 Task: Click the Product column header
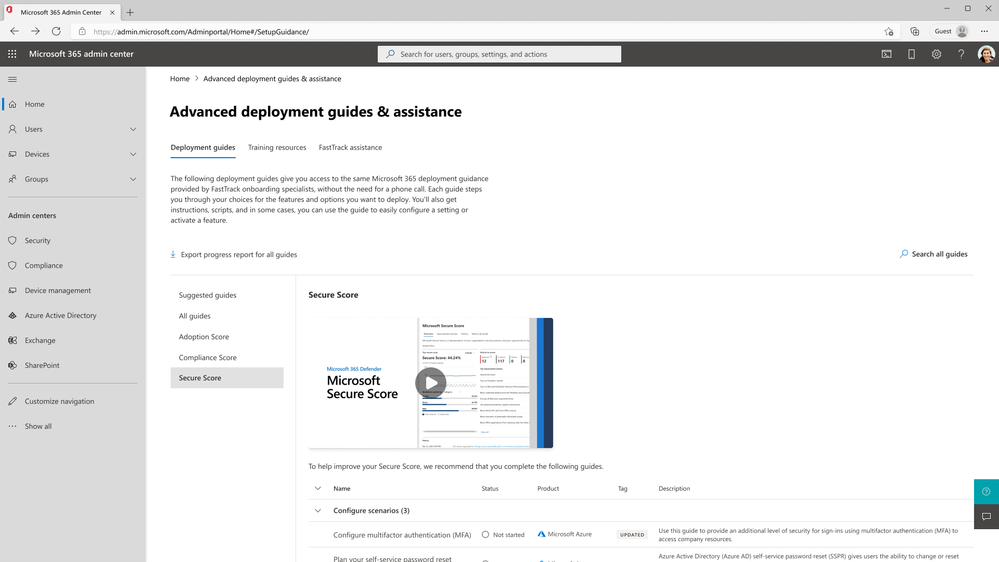(548, 489)
